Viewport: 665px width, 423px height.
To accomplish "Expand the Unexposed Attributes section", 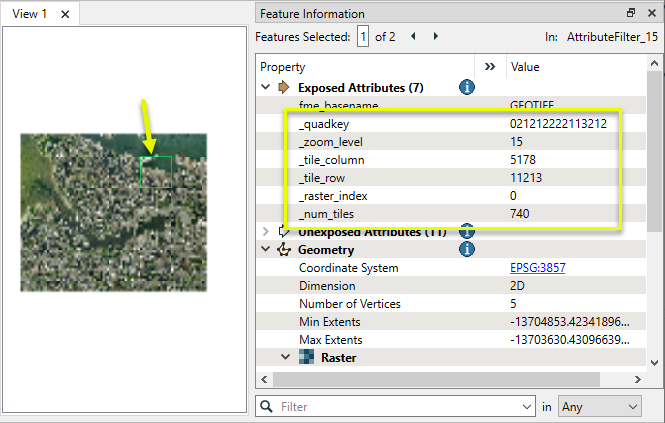I will coord(266,232).
